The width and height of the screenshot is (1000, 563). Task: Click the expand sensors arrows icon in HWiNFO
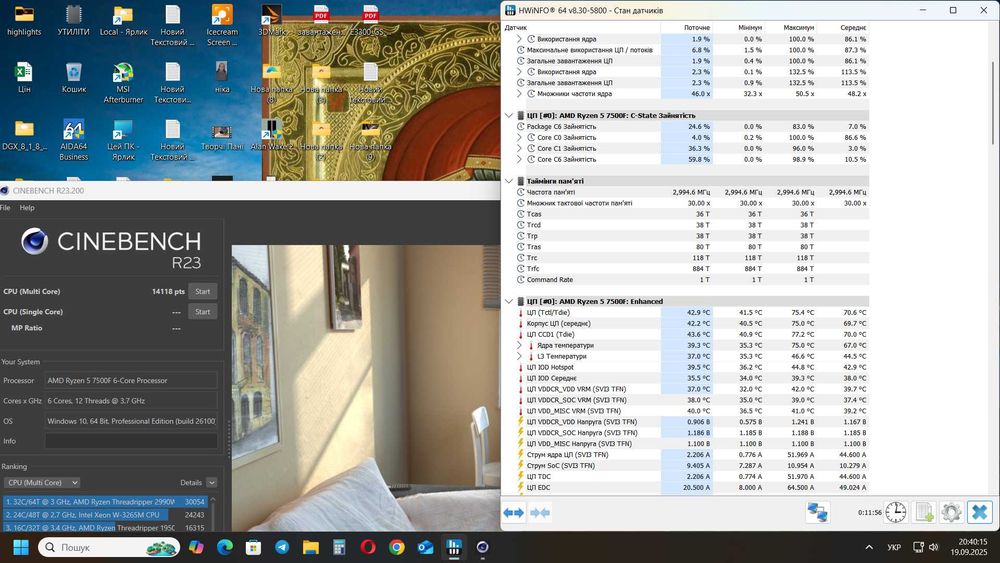pos(513,513)
